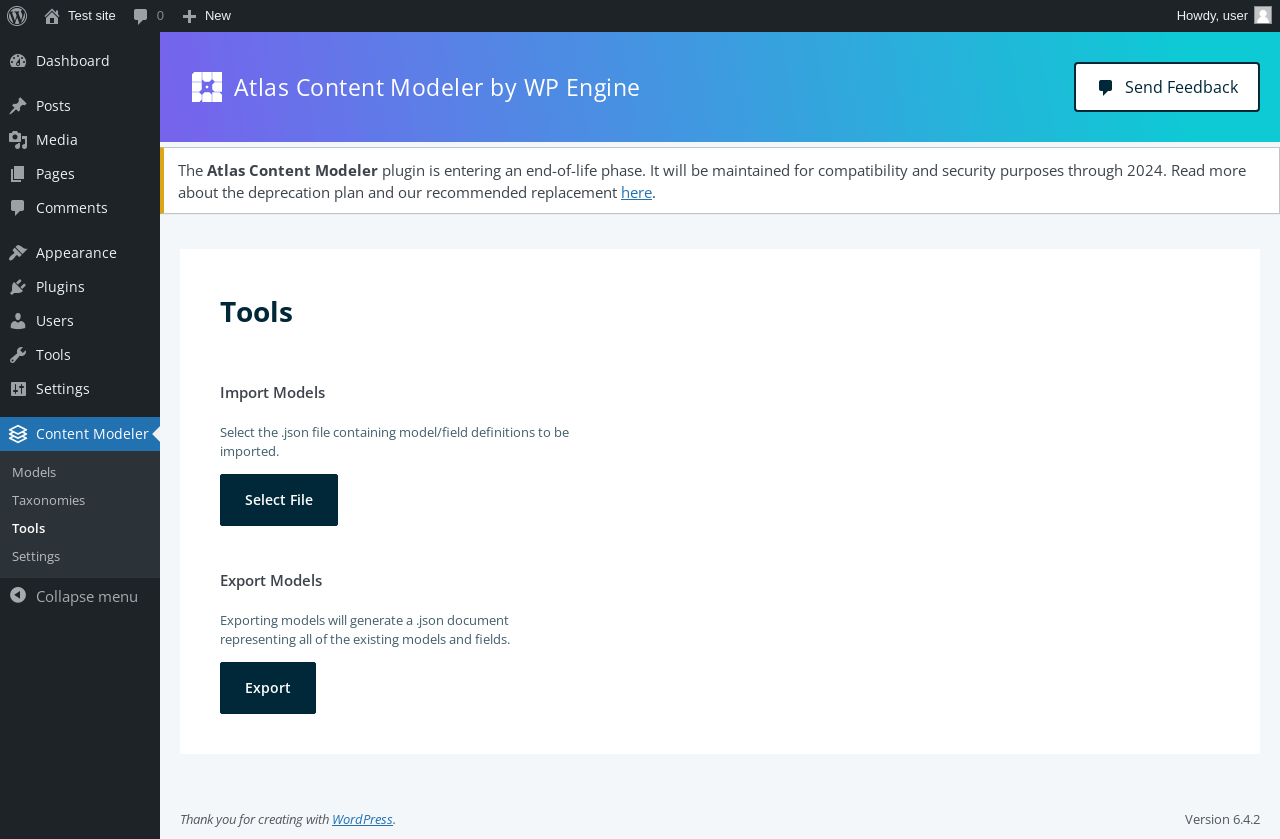Screen dimensions: 1280x839
Task: Navigate to Pages menu
Action: [x=55, y=174]
